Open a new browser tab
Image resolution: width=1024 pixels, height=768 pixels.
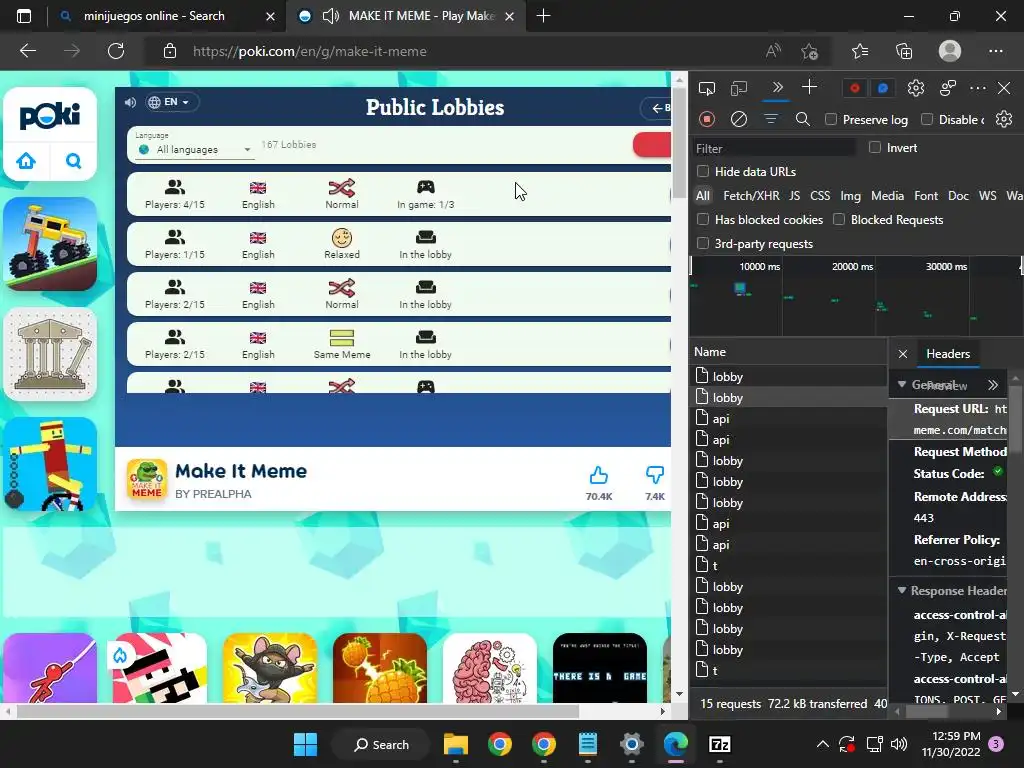click(543, 16)
